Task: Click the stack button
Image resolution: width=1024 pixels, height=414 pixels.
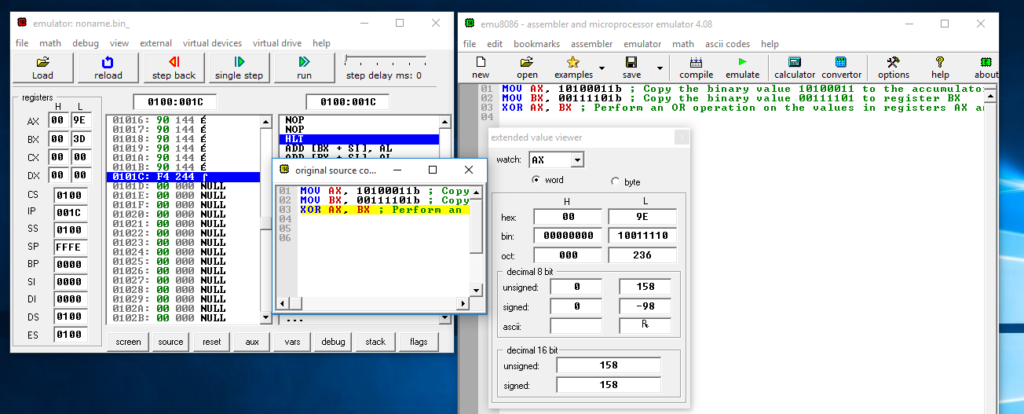Action: 375,342
